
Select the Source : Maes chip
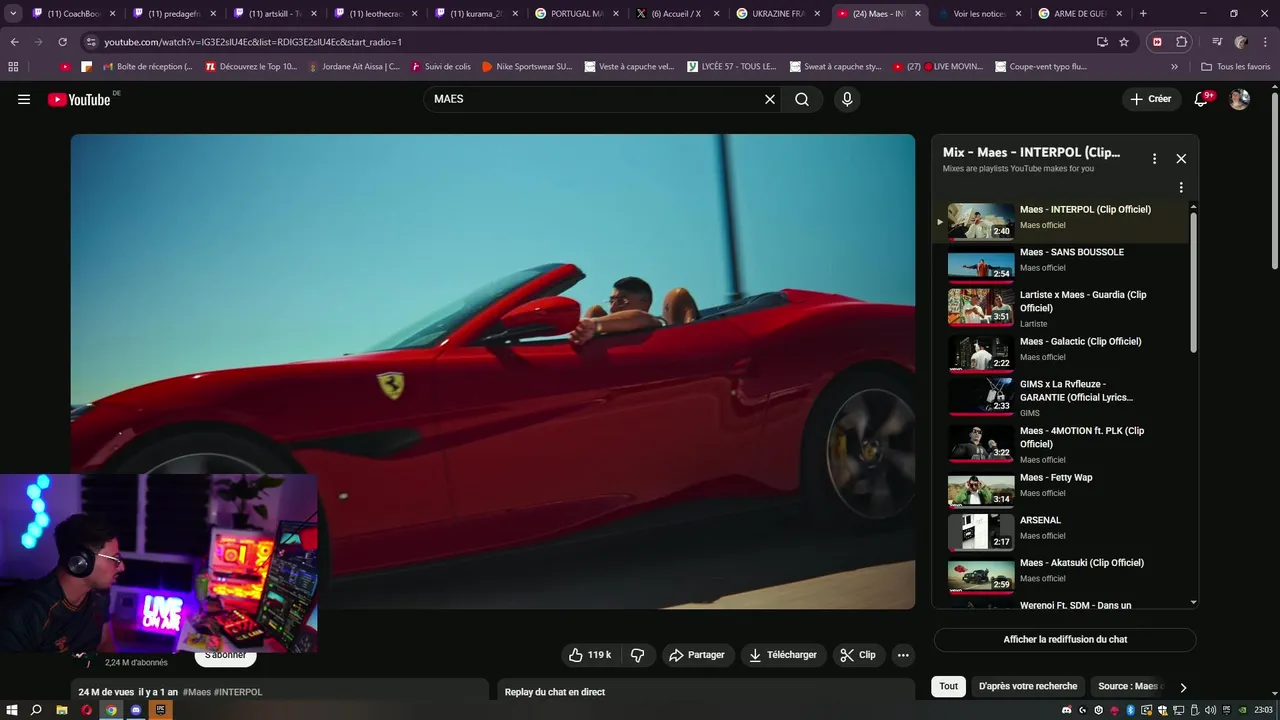[1128, 686]
